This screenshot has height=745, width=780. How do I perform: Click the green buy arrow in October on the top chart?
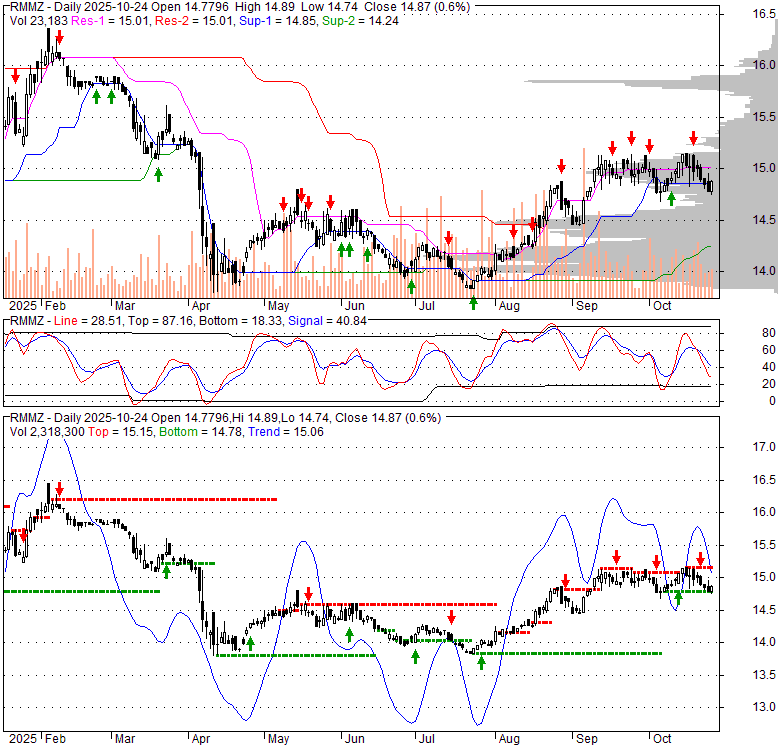pos(671,199)
